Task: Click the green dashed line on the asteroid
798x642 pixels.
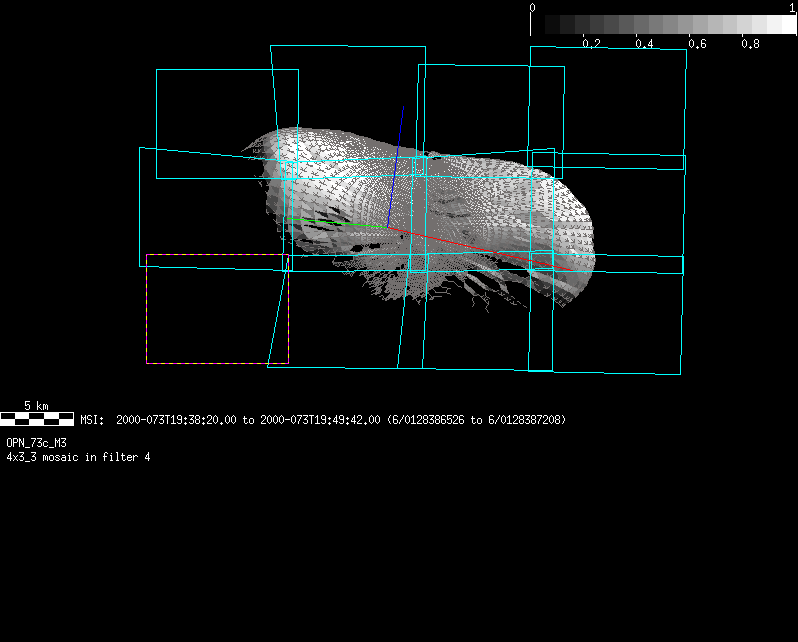Action: (x=330, y=222)
